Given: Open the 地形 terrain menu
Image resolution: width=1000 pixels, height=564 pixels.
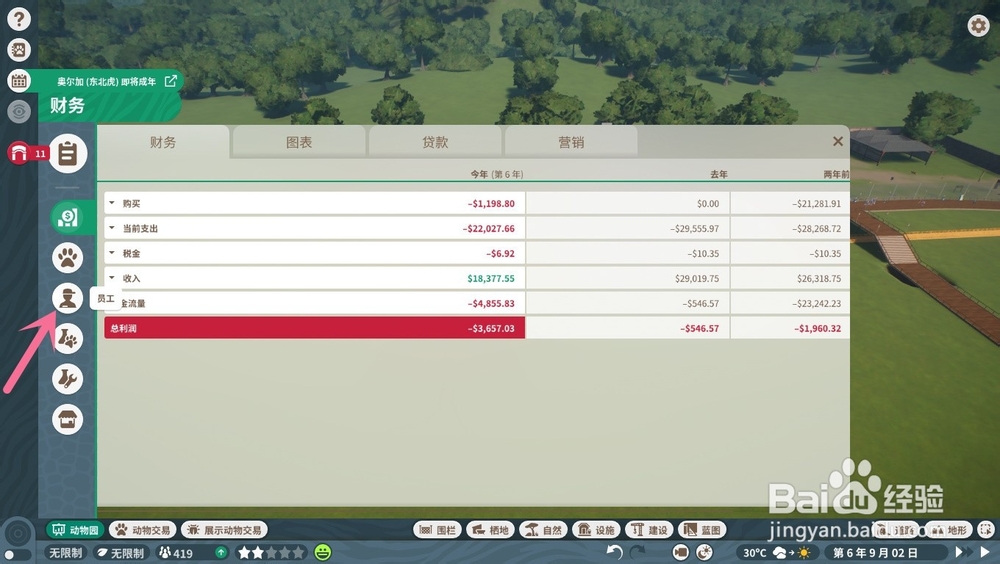Looking at the screenshot, I should (x=948, y=530).
